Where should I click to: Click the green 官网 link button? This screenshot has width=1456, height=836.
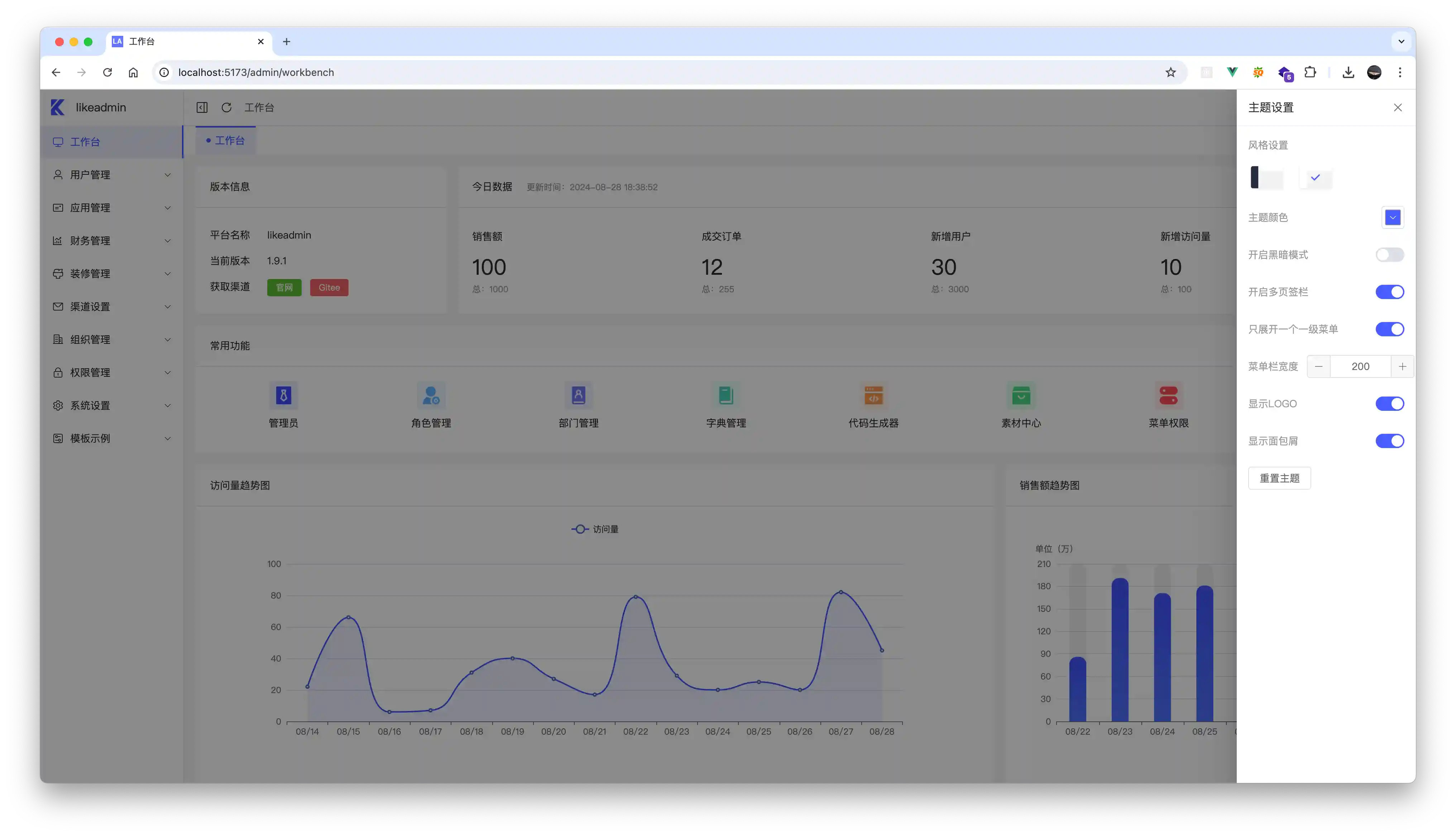tap(284, 288)
